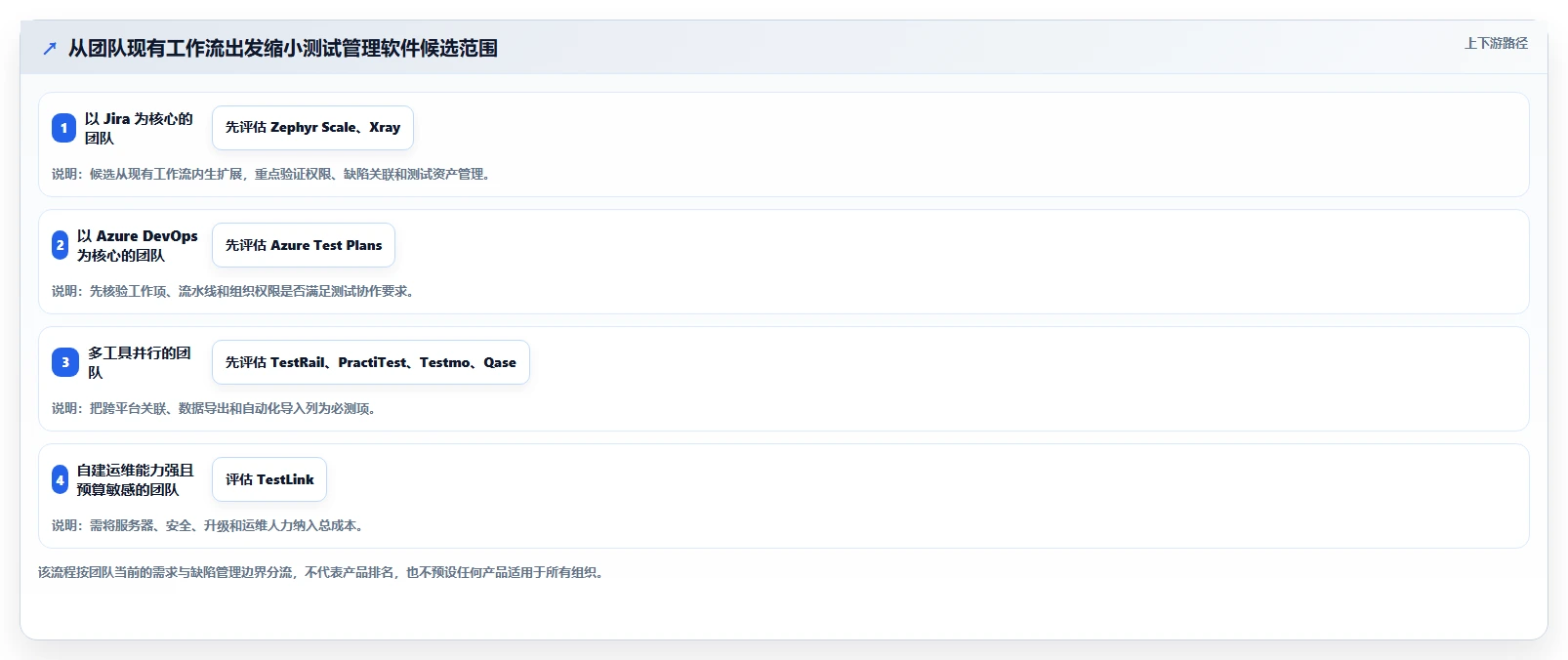Click the step 4 number badge
Viewport: 1568px width, 660px height.
[x=61, y=479]
